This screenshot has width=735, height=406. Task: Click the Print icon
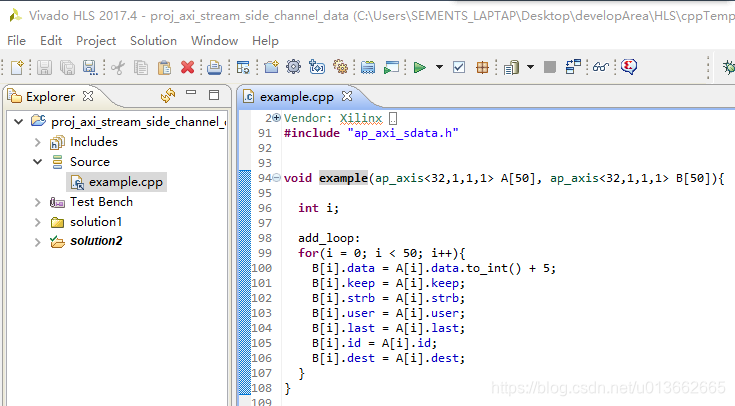click(x=214, y=68)
